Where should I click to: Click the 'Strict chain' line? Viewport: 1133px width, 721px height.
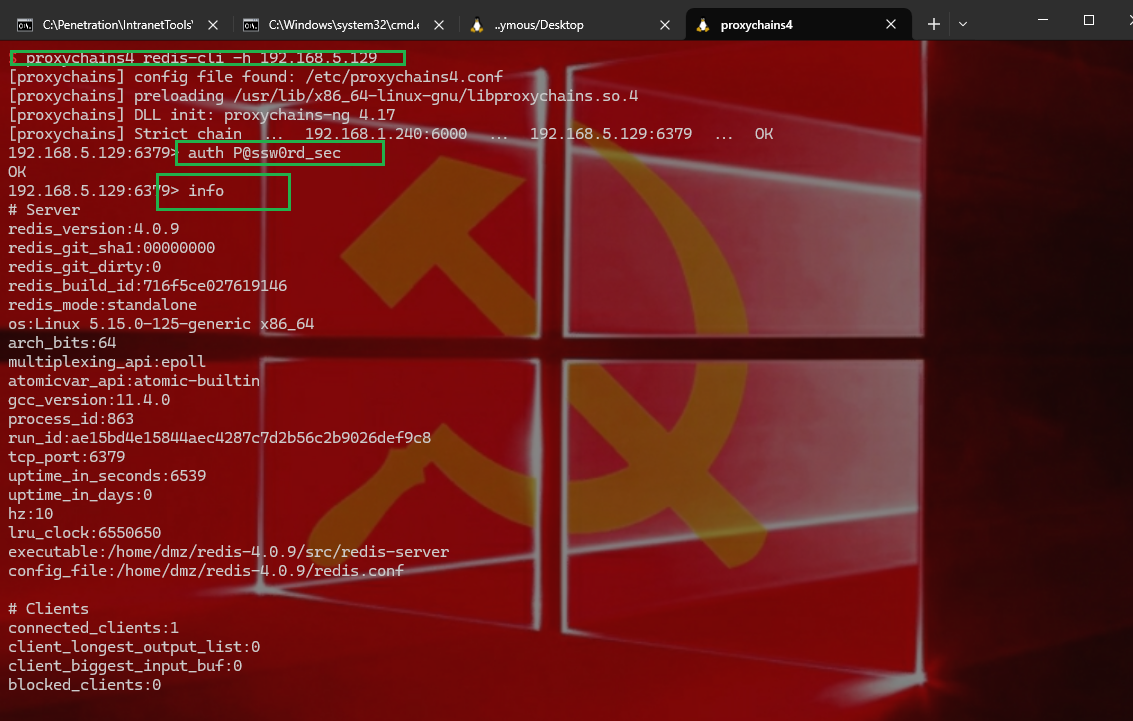pos(390,134)
